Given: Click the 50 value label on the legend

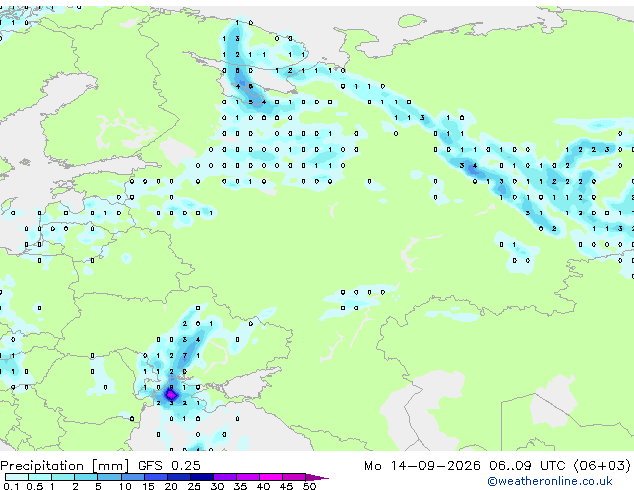Looking at the screenshot, I should click(309, 486).
